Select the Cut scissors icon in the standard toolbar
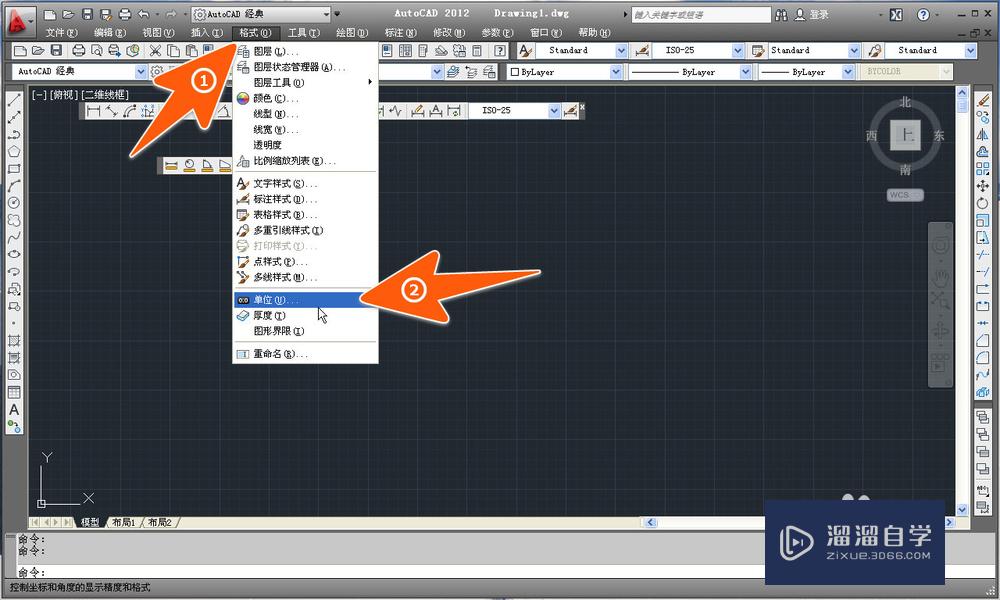The image size is (1000, 600). click(x=155, y=50)
